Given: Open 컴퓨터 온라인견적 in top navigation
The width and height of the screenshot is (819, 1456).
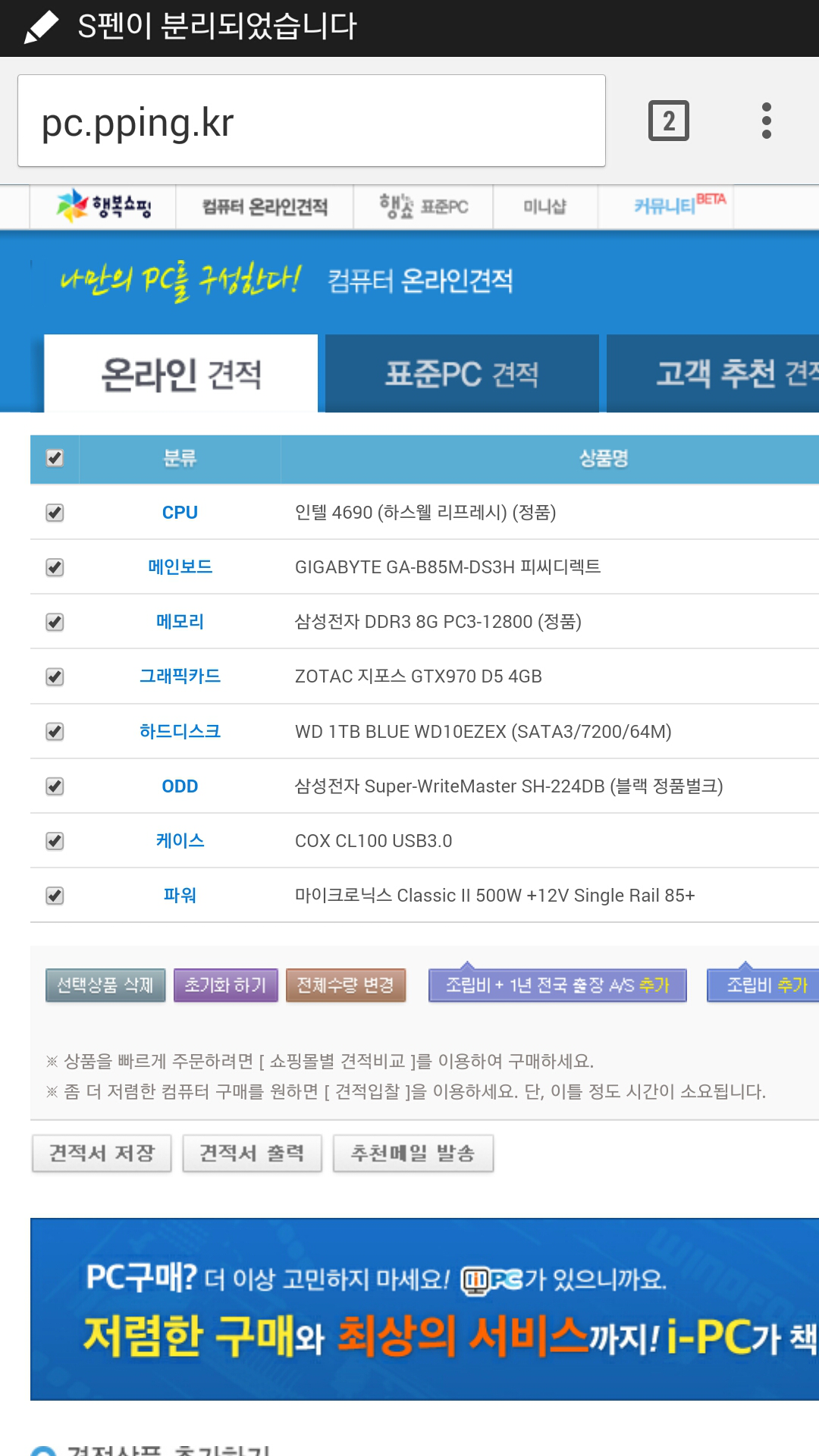Looking at the screenshot, I should tap(265, 206).
